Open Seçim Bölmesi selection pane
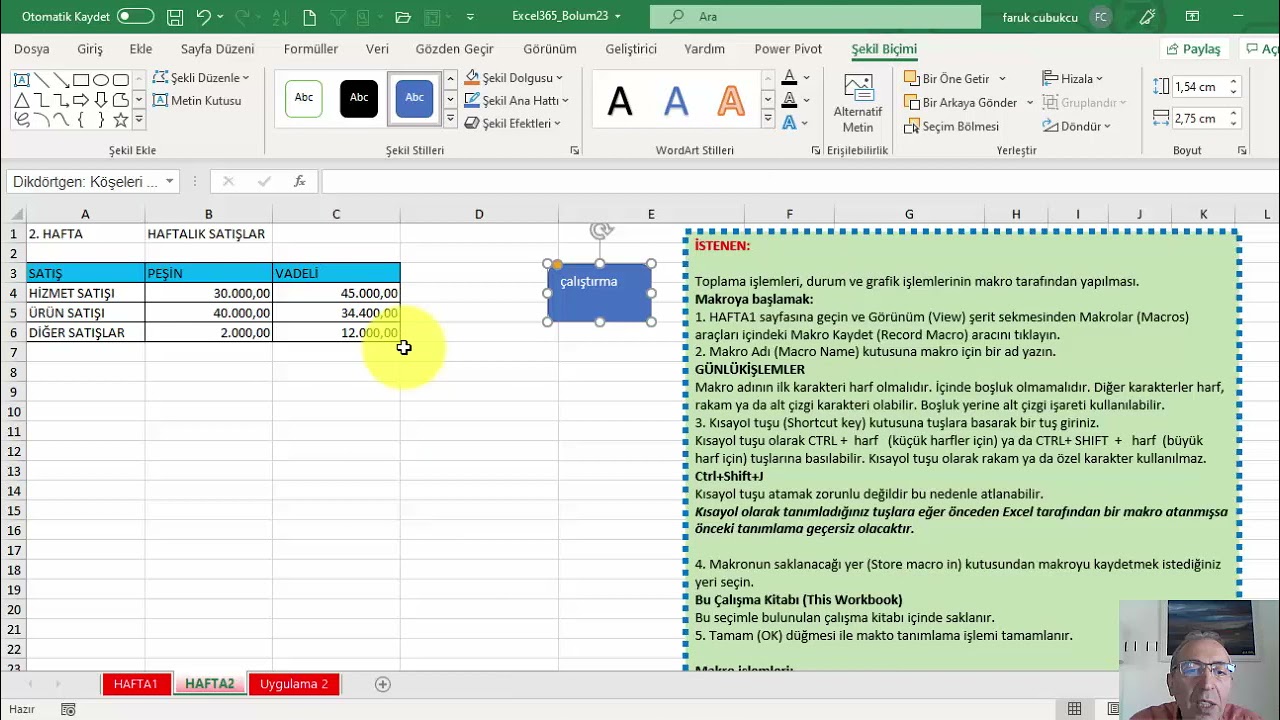Screen dimensions: 1280x720 coord(952,126)
